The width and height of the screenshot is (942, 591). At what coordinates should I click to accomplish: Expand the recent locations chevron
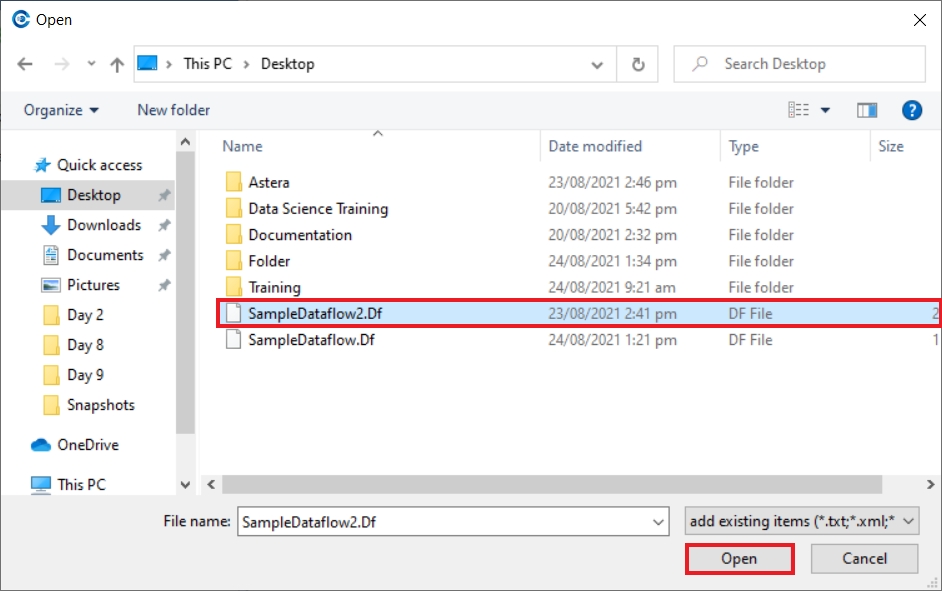[x=91, y=64]
